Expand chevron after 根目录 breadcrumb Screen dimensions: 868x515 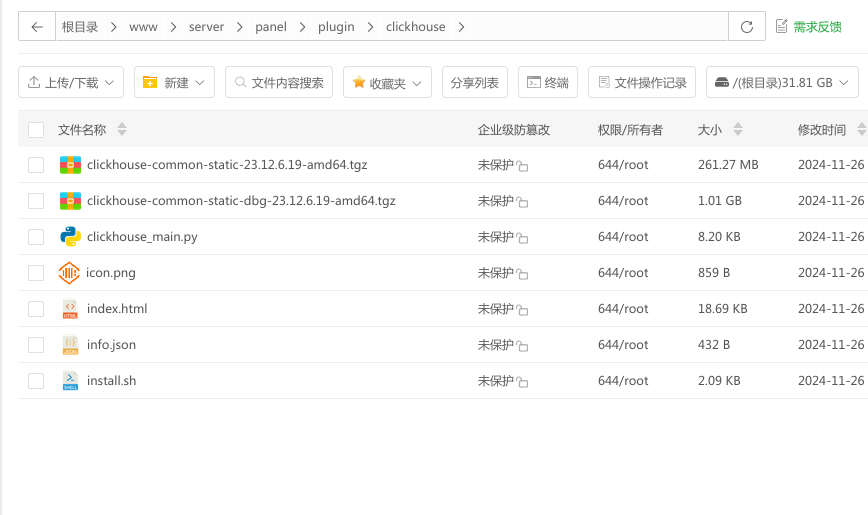point(113,27)
